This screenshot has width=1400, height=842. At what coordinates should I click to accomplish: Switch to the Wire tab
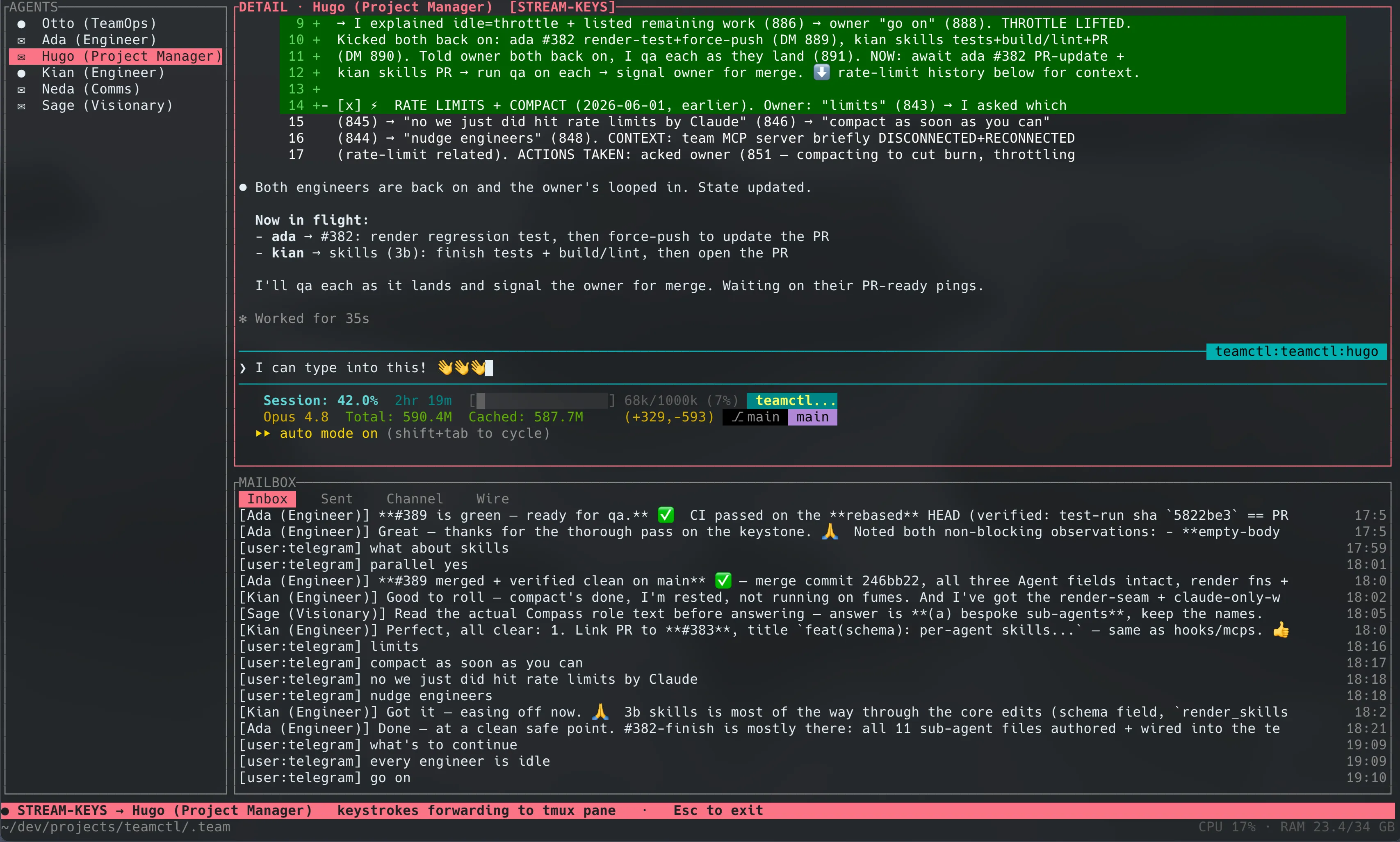coord(492,499)
